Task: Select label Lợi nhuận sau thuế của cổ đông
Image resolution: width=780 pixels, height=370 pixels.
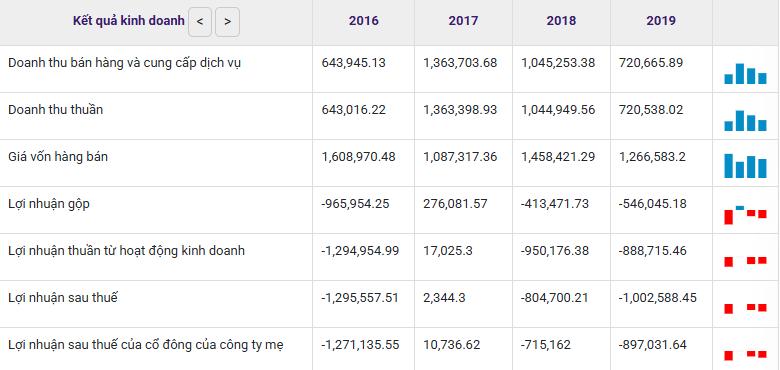Action: point(146,345)
